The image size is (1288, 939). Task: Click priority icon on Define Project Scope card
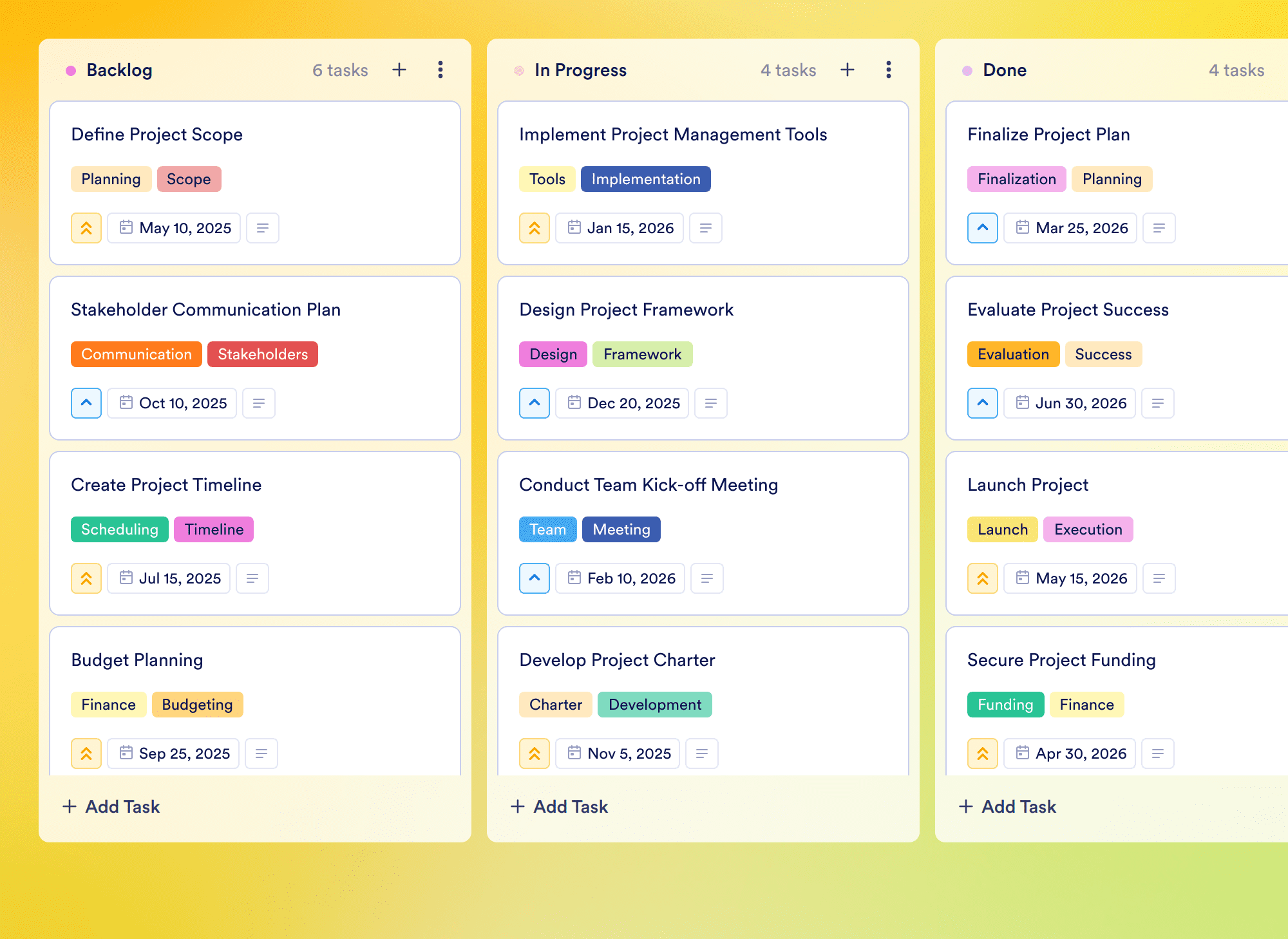click(86, 228)
